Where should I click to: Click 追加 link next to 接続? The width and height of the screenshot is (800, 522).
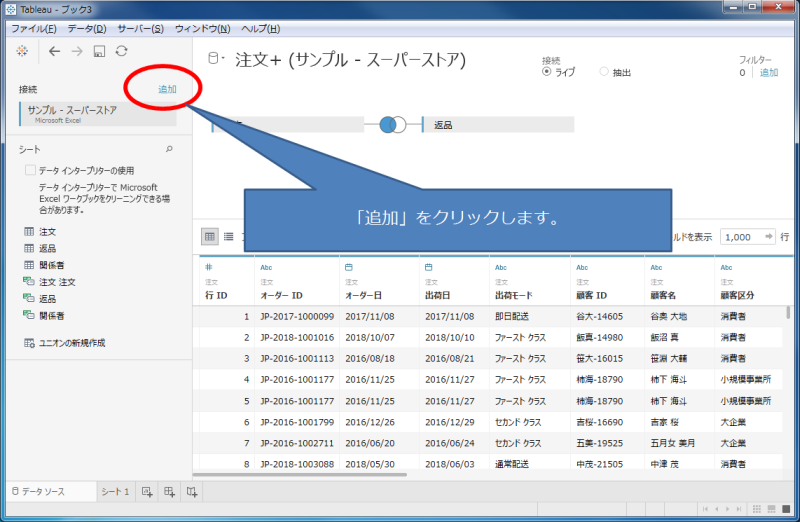(x=167, y=89)
